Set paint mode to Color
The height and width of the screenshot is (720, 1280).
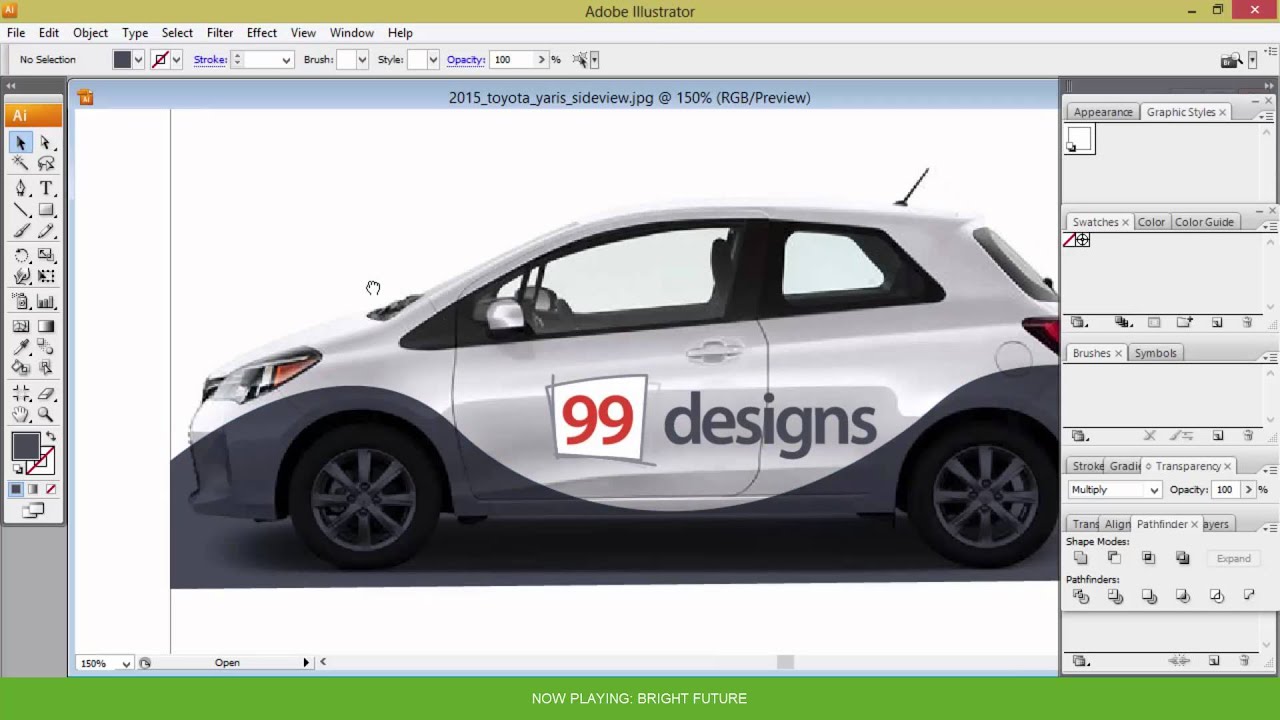(x=16, y=489)
